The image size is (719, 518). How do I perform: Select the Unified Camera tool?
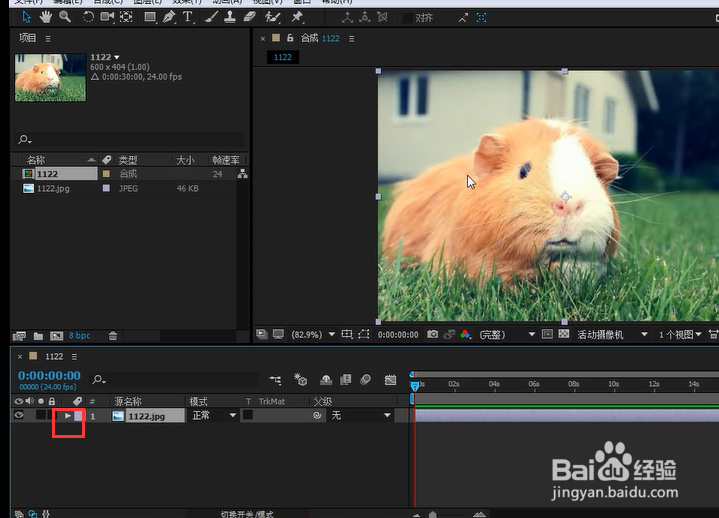click(x=107, y=17)
